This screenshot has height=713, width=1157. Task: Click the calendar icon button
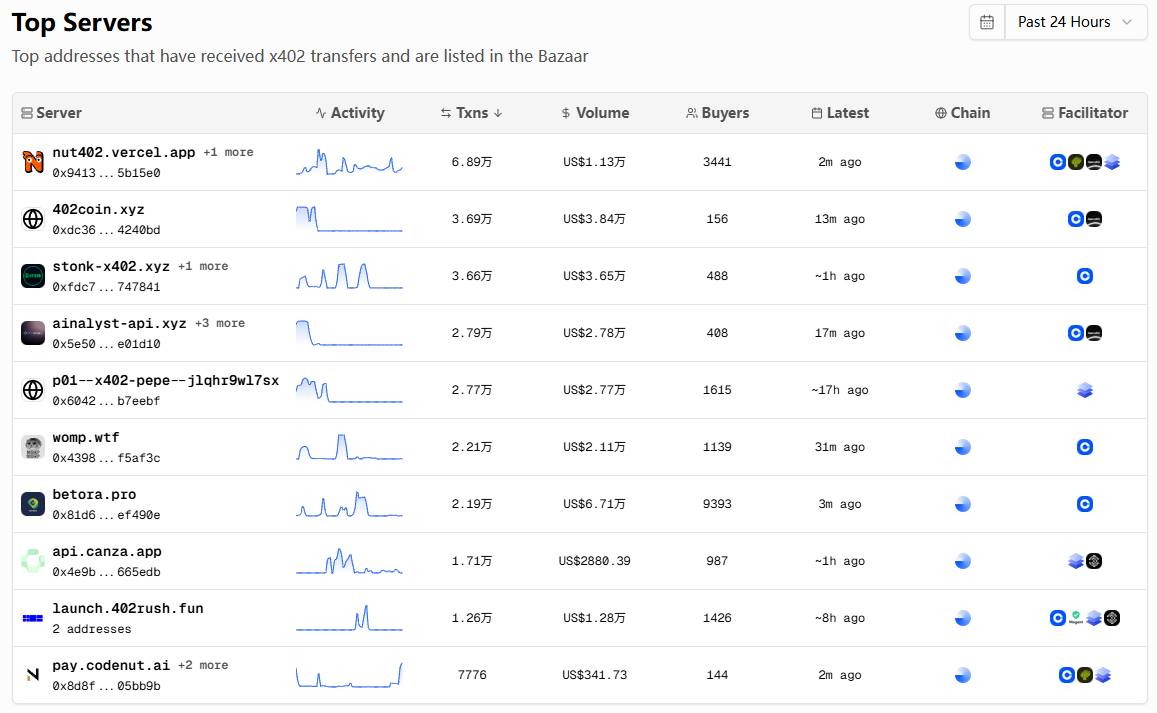[x=987, y=22]
